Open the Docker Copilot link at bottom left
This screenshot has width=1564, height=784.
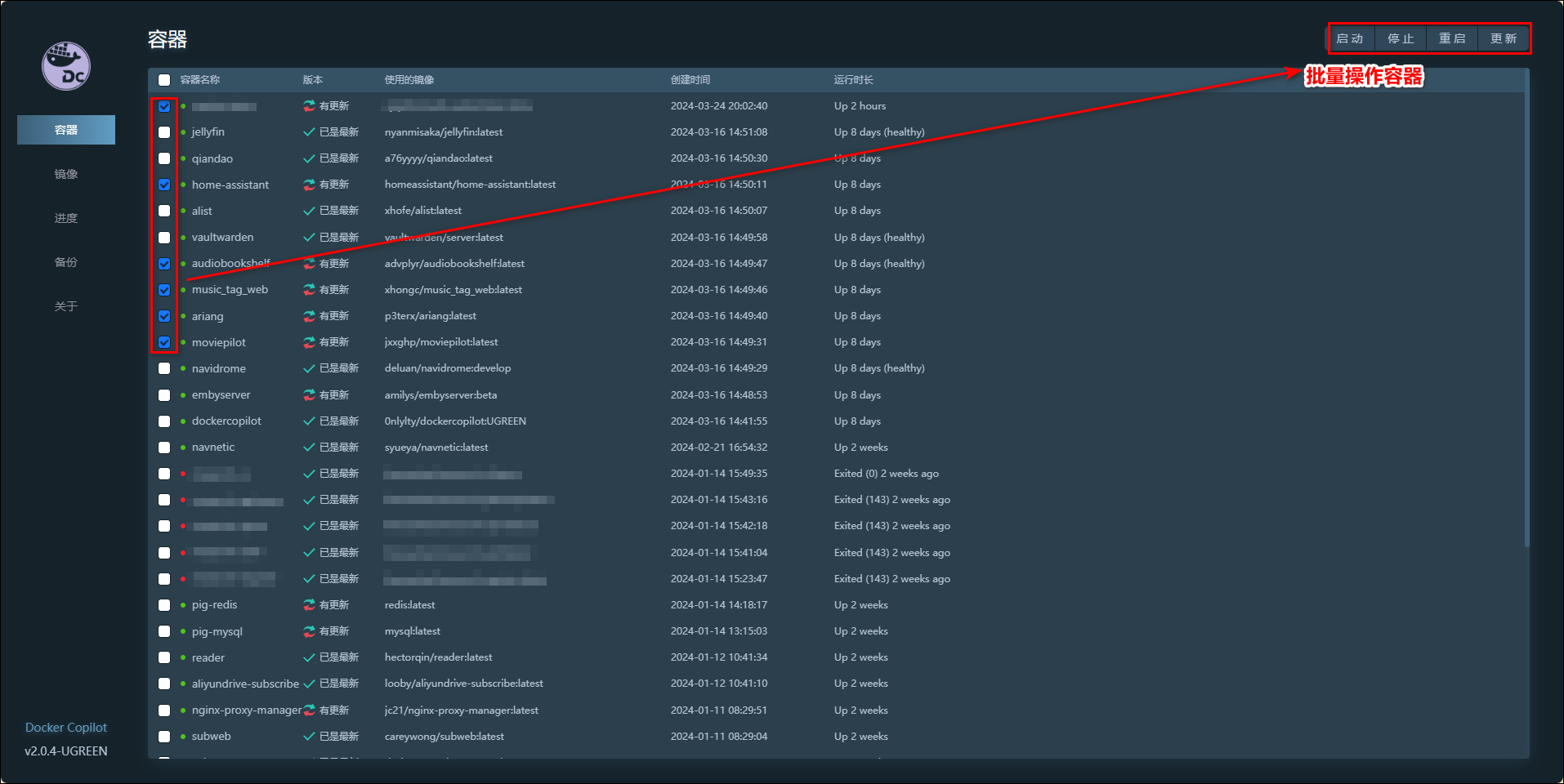66,727
